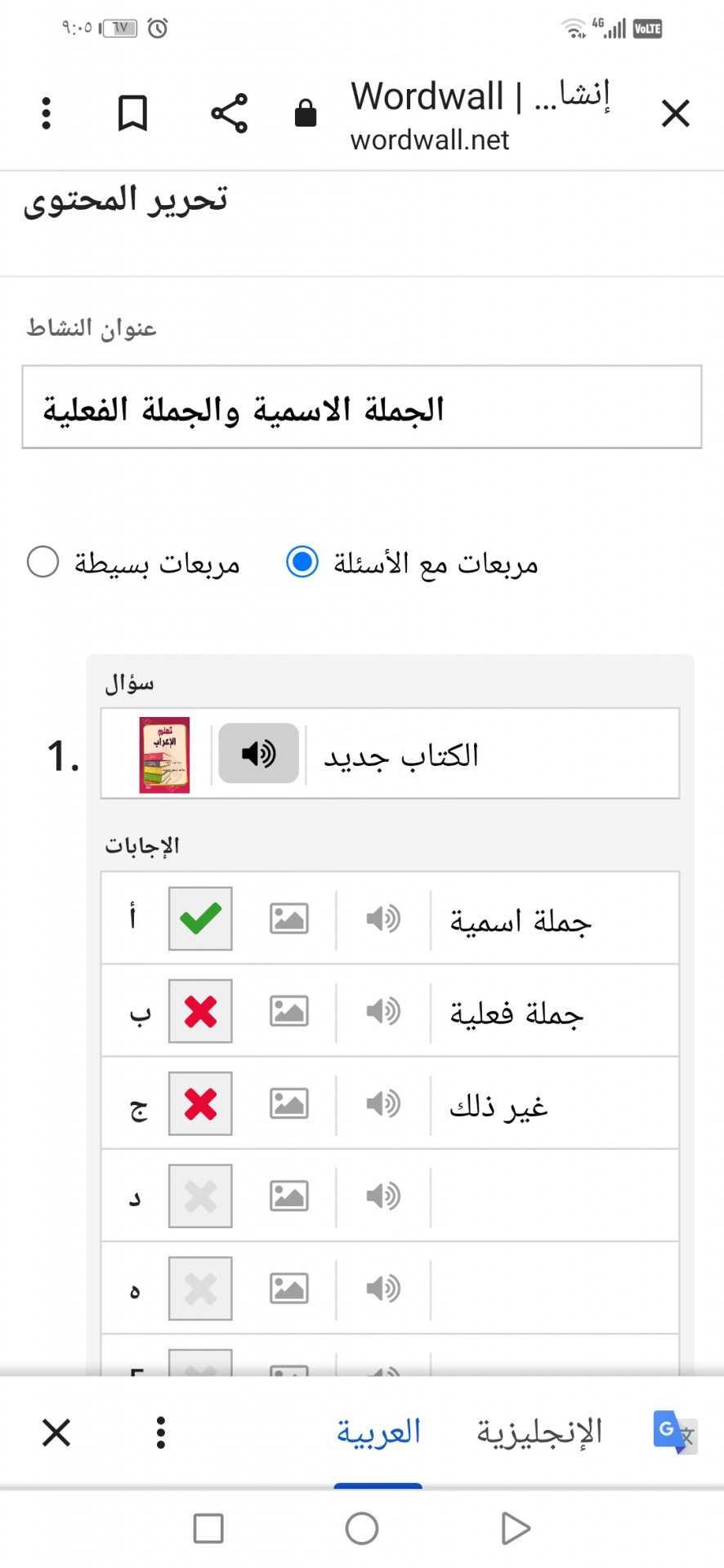The width and height of the screenshot is (724, 1568).
Task: Toggle the red X mark on answer ج
Action: click(200, 1103)
